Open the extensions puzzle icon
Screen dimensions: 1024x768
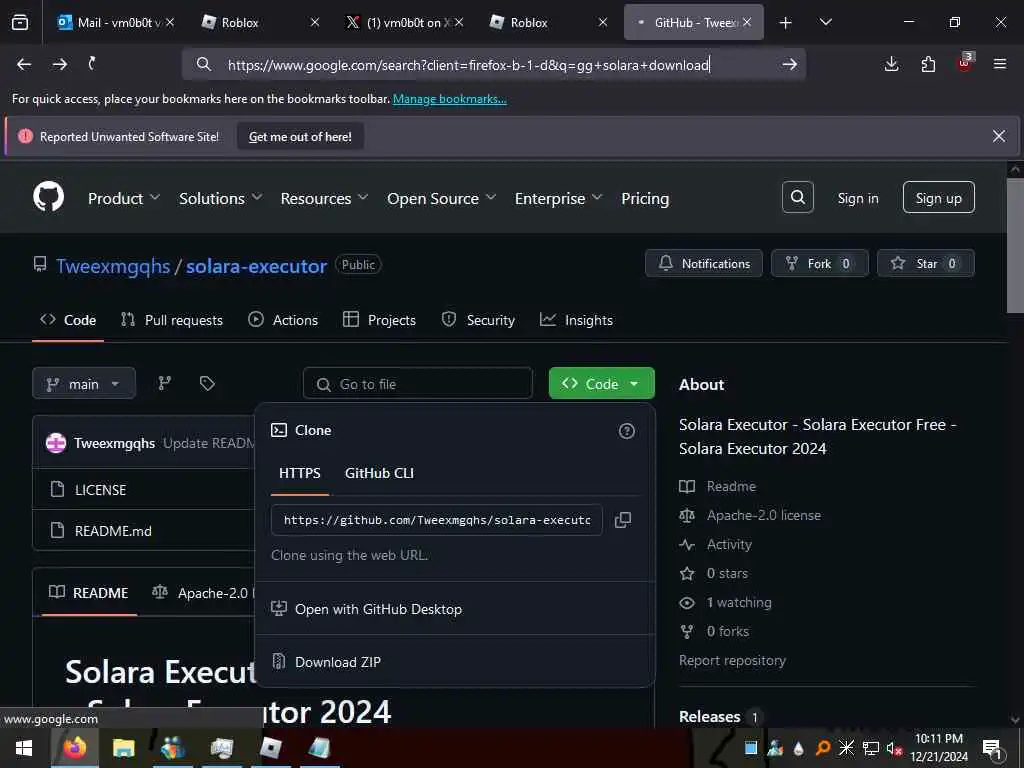point(928,64)
